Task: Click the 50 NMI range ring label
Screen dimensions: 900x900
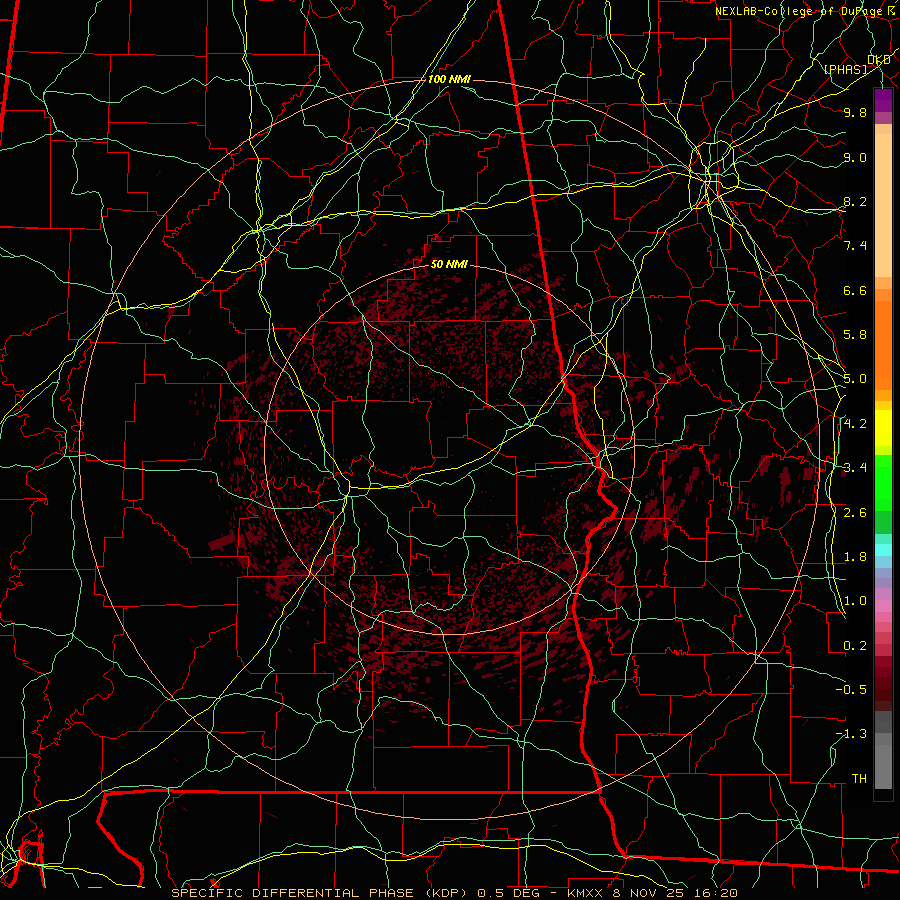Action: (449, 265)
